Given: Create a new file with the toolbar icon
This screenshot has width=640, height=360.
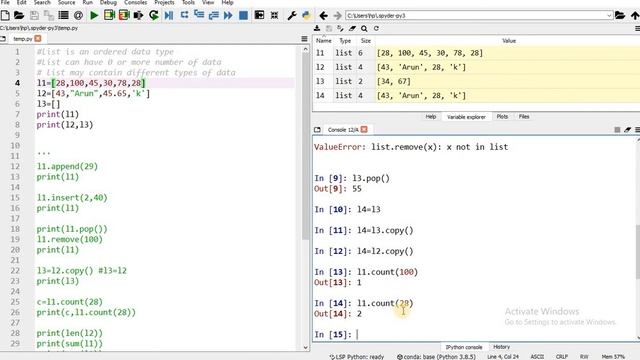Looking at the screenshot, I should tap(5, 16).
